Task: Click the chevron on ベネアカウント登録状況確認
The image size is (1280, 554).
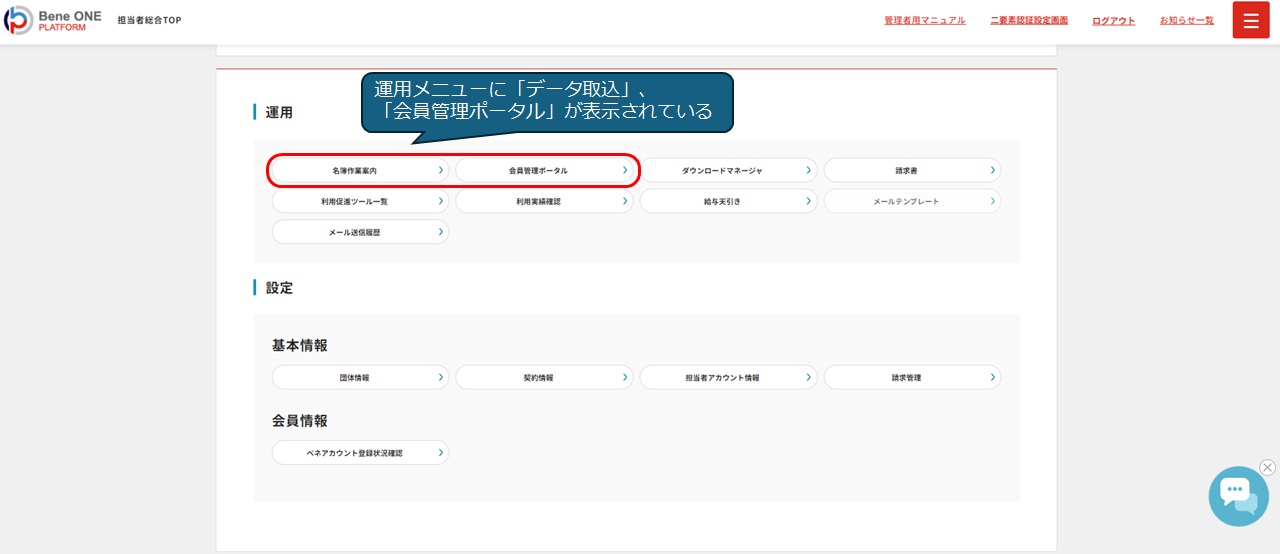Action: (440, 453)
